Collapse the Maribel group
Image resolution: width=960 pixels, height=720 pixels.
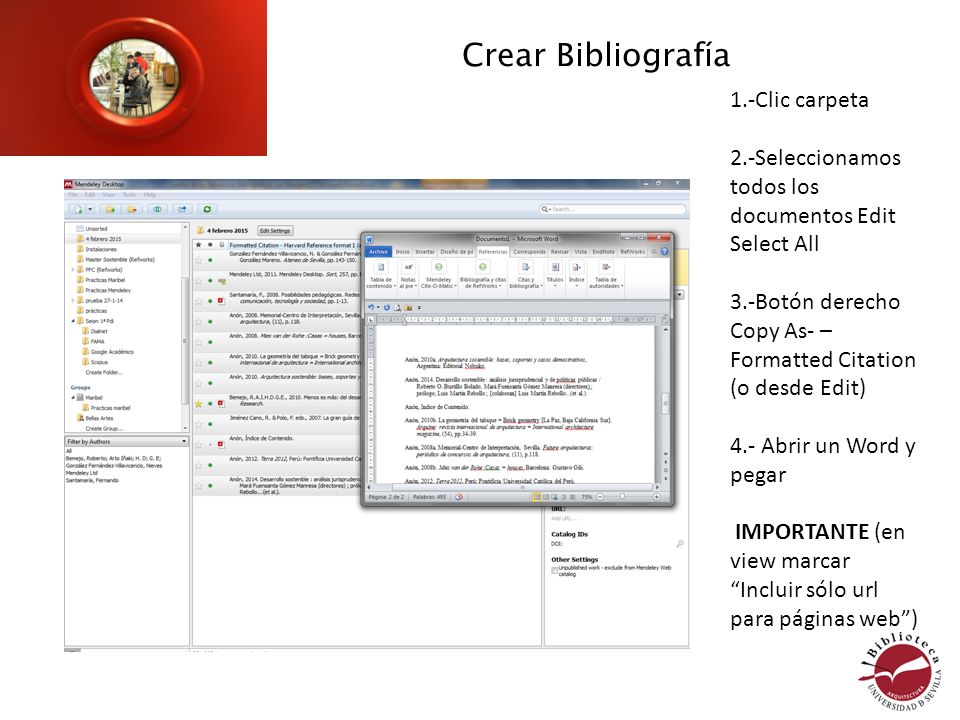point(73,398)
